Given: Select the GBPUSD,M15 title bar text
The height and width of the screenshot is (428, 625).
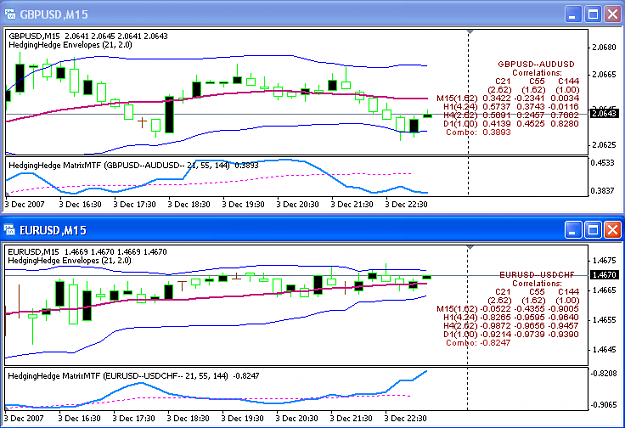Looking at the screenshot, I should pyautogui.click(x=54, y=15).
